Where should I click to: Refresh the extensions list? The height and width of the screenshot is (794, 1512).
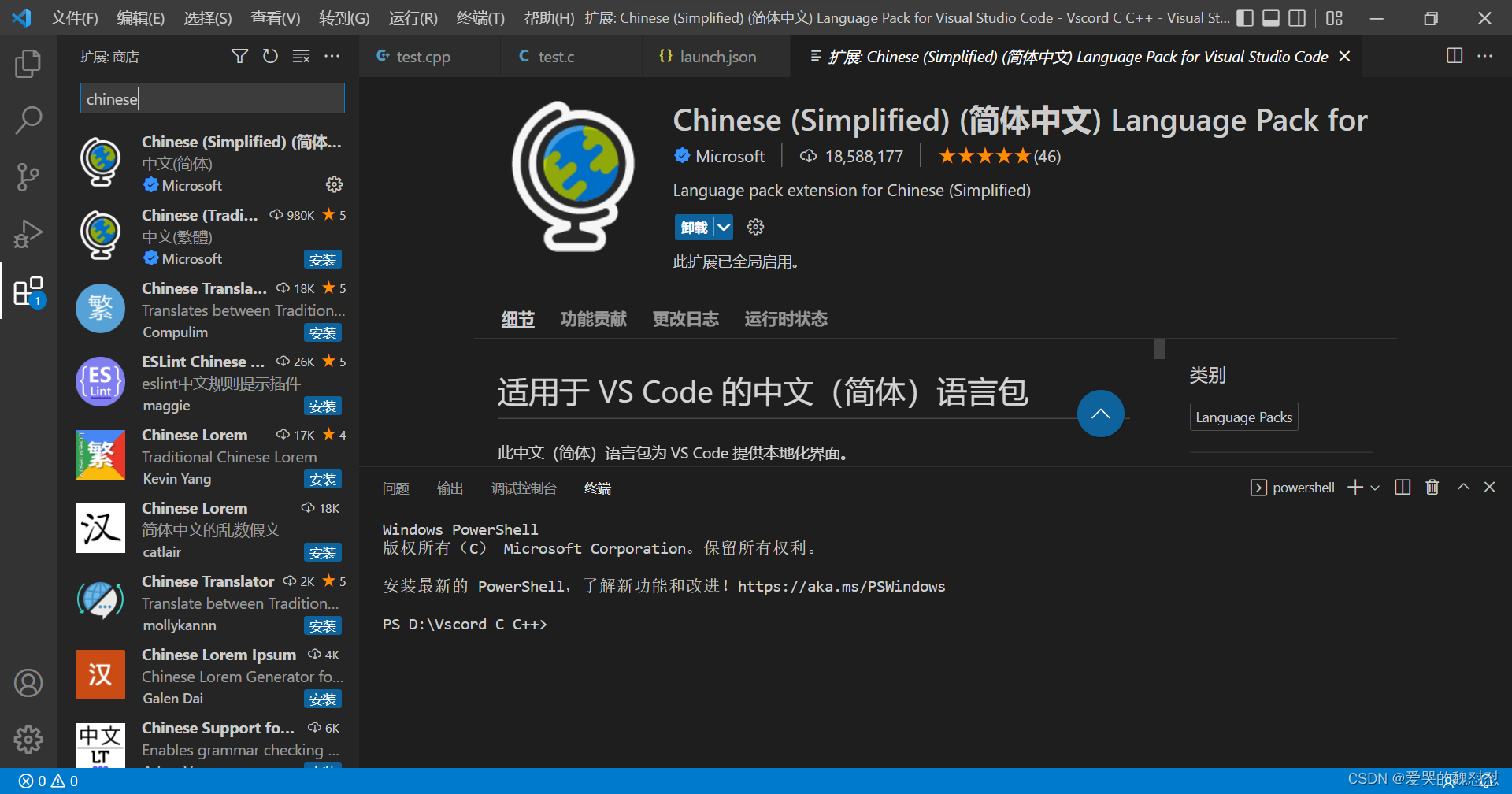[x=270, y=56]
